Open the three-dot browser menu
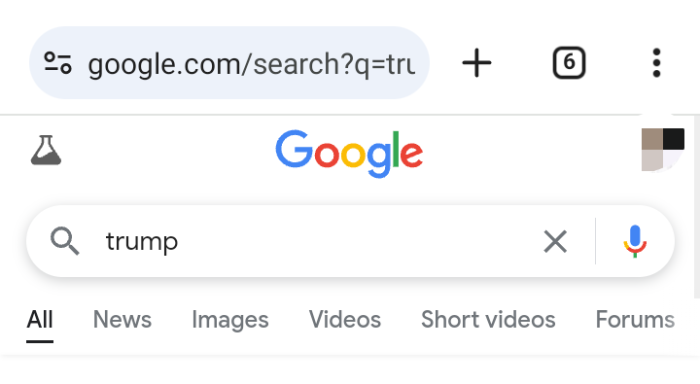The image size is (700, 384). tap(656, 63)
